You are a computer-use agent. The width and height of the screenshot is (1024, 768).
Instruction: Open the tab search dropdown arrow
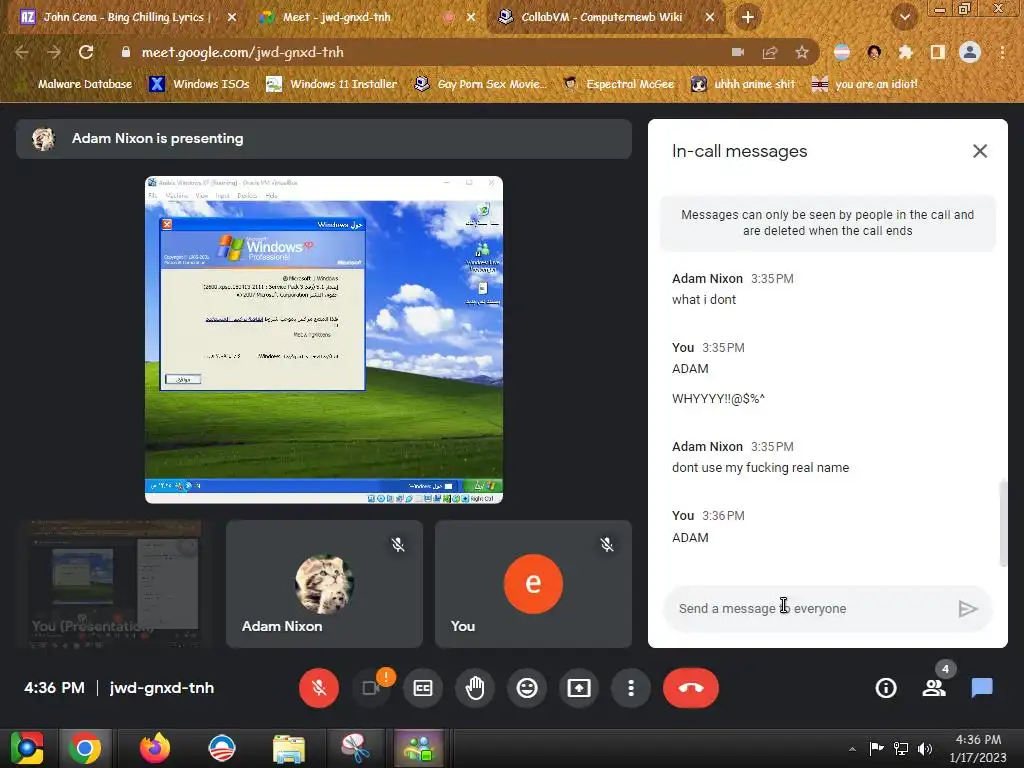pos(904,18)
